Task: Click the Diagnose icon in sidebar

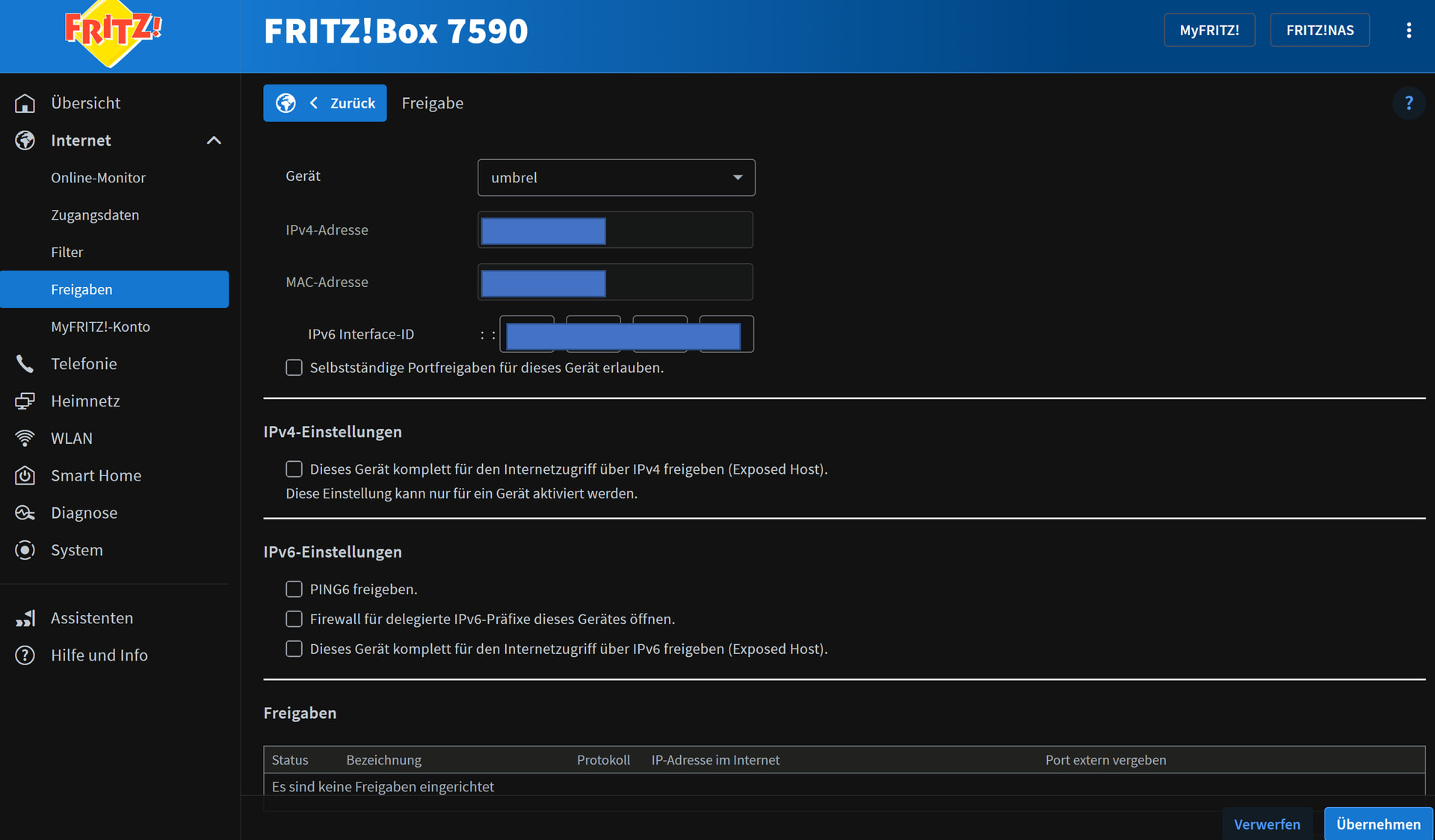Action: (x=25, y=513)
